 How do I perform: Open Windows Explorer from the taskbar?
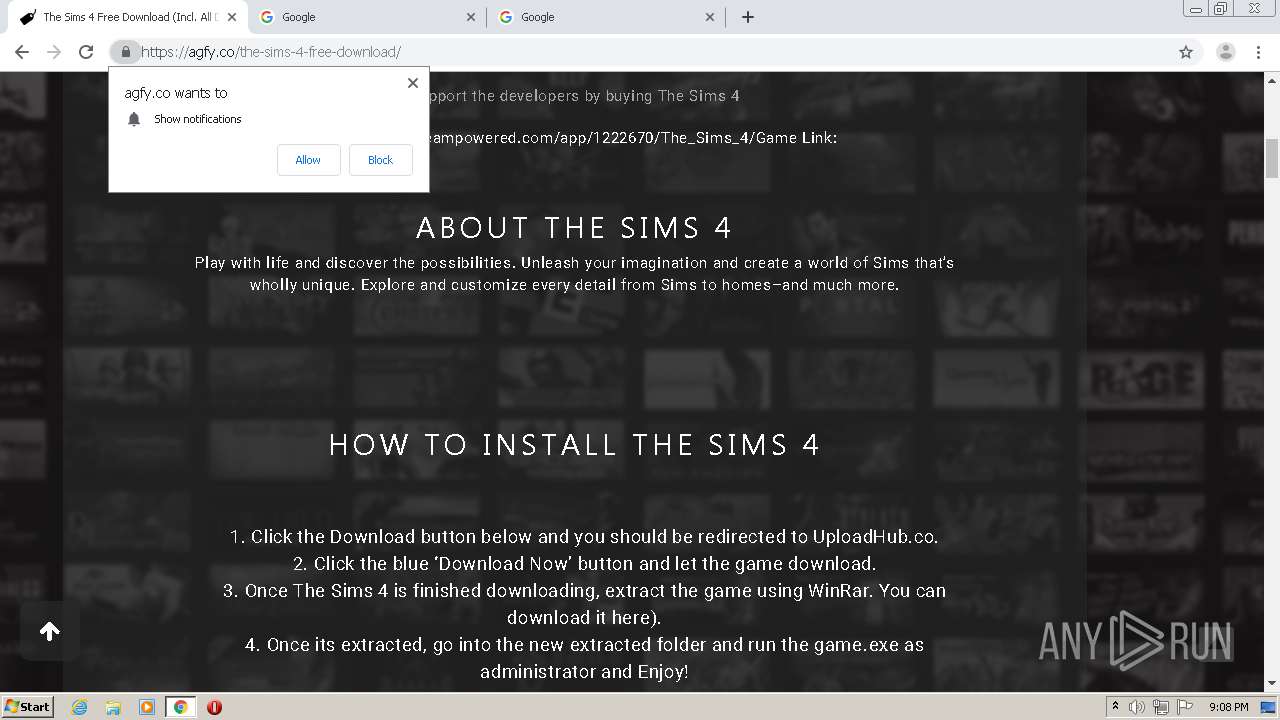pyautogui.click(x=113, y=707)
